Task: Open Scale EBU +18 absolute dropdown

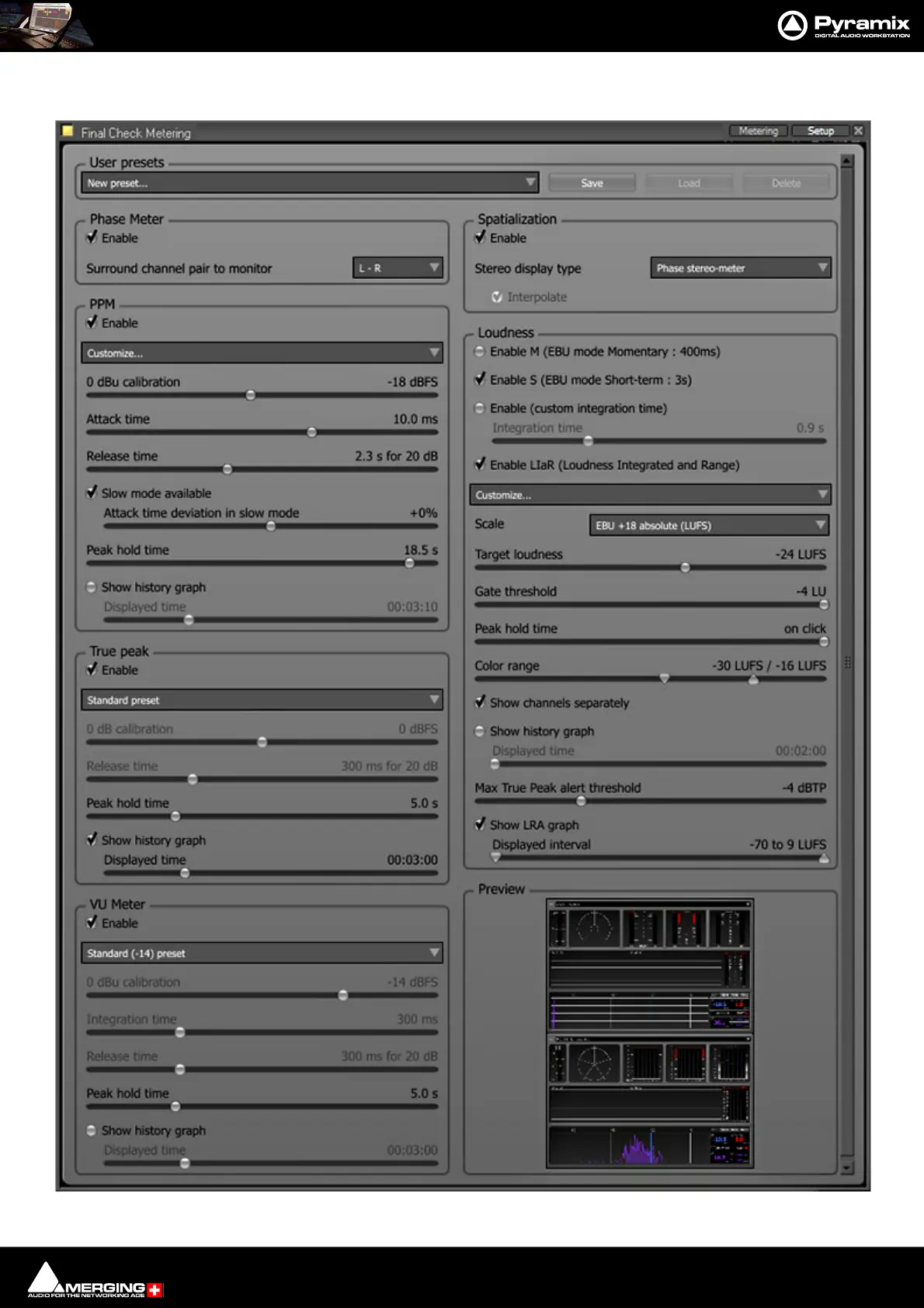Action: click(709, 525)
